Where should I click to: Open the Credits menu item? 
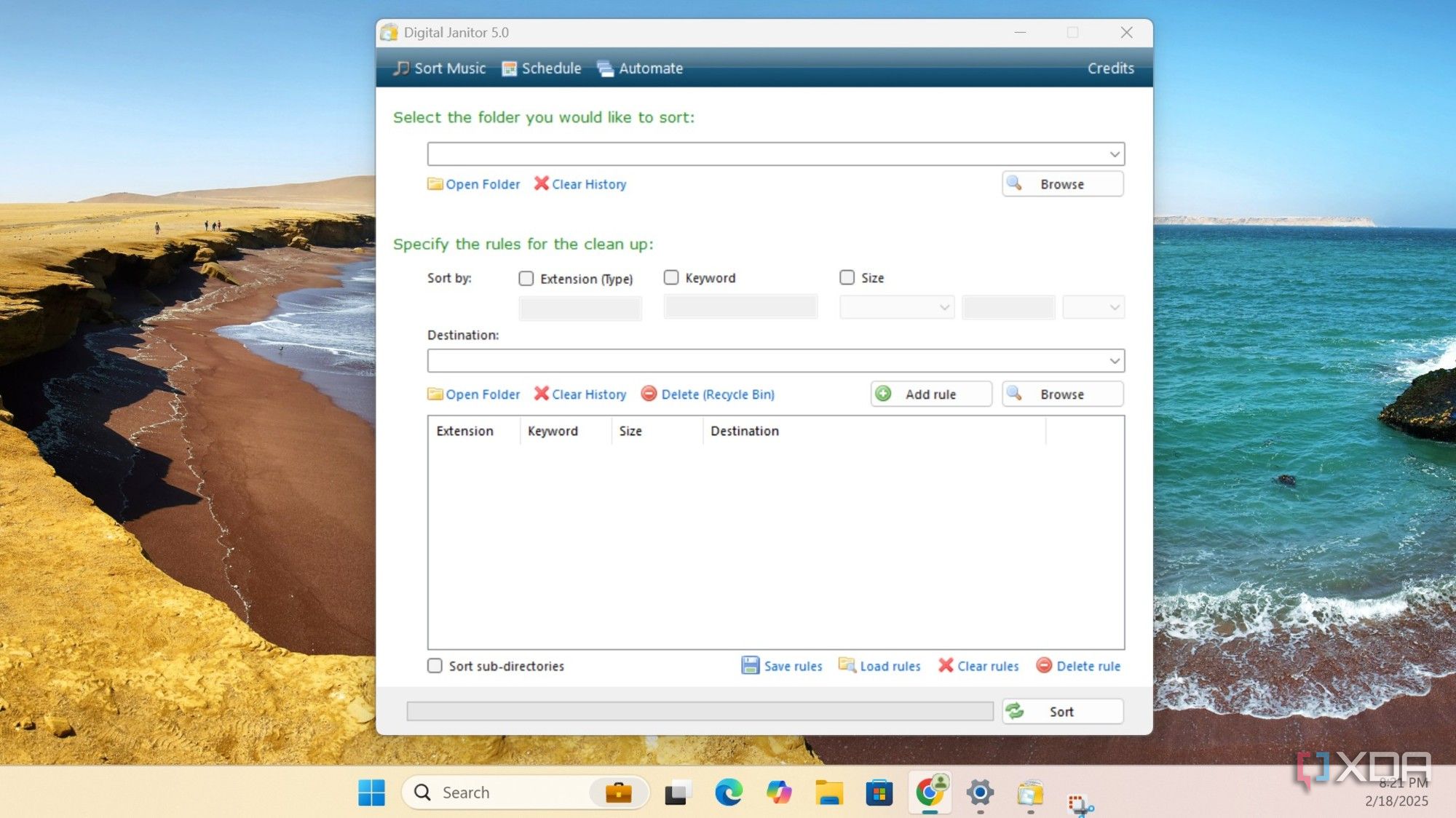pyautogui.click(x=1110, y=68)
